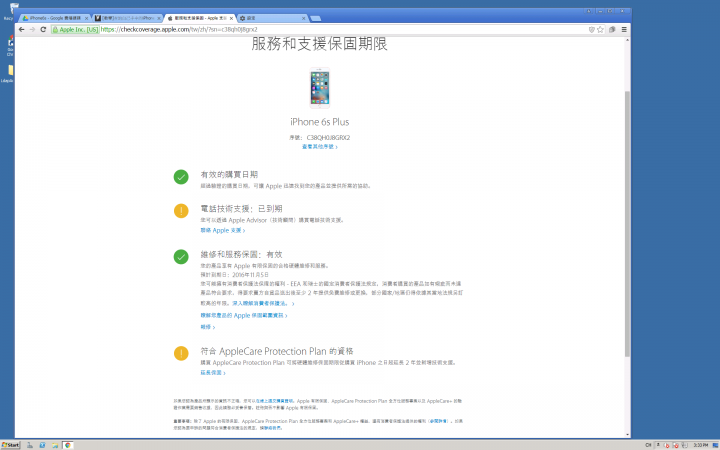Click the yellow warning icon beside AppleCare Protection Plan
Screen dimensions: 720x450
click(x=181, y=353)
